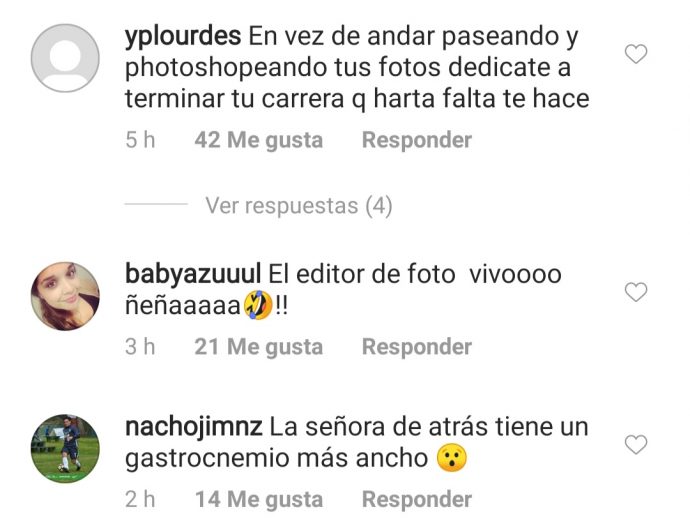Open babyazuuul's profile photo

pyautogui.click(x=65, y=296)
